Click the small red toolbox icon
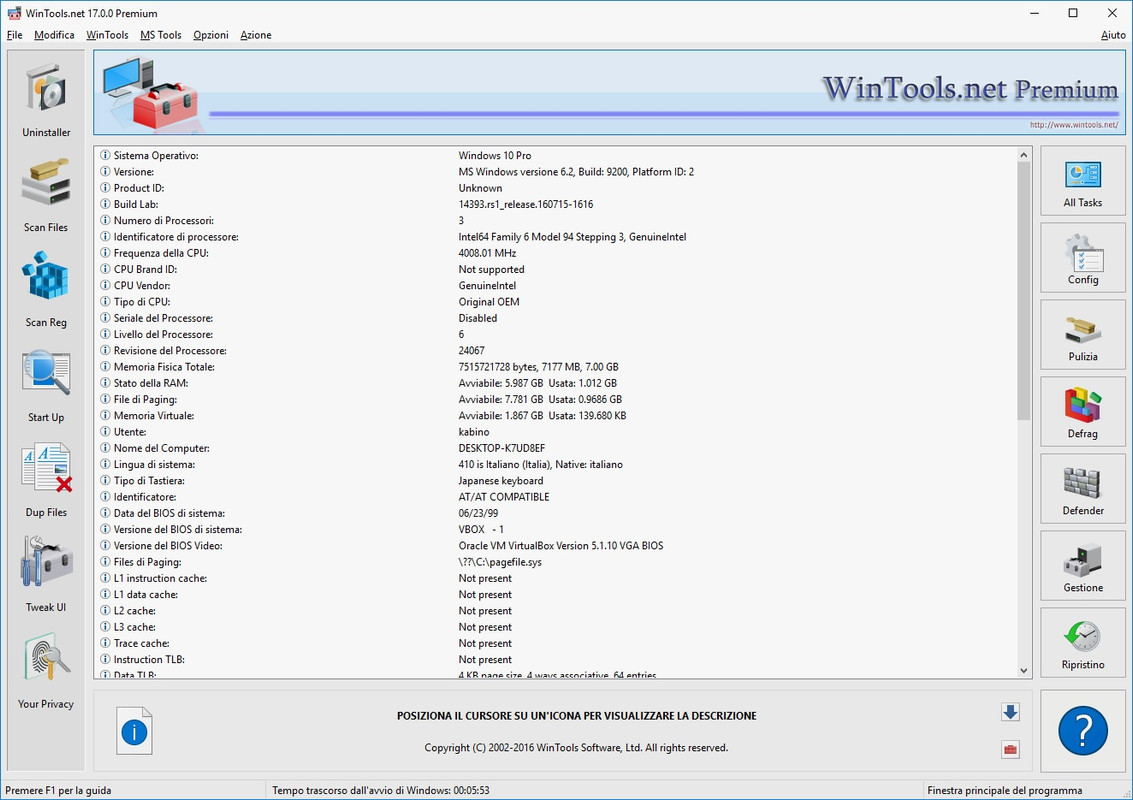The height and width of the screenshot is (800, 1133). click(x=1010, y=749)
